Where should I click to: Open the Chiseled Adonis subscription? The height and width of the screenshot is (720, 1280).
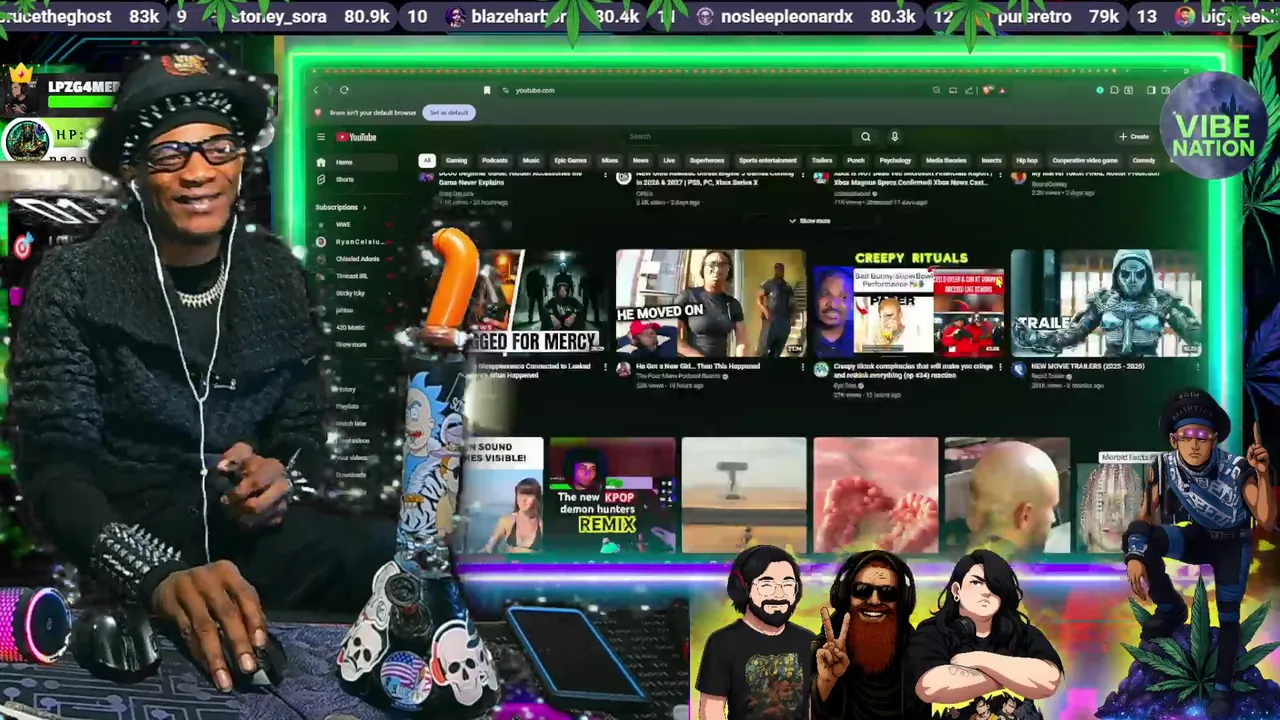click(357, 259)
